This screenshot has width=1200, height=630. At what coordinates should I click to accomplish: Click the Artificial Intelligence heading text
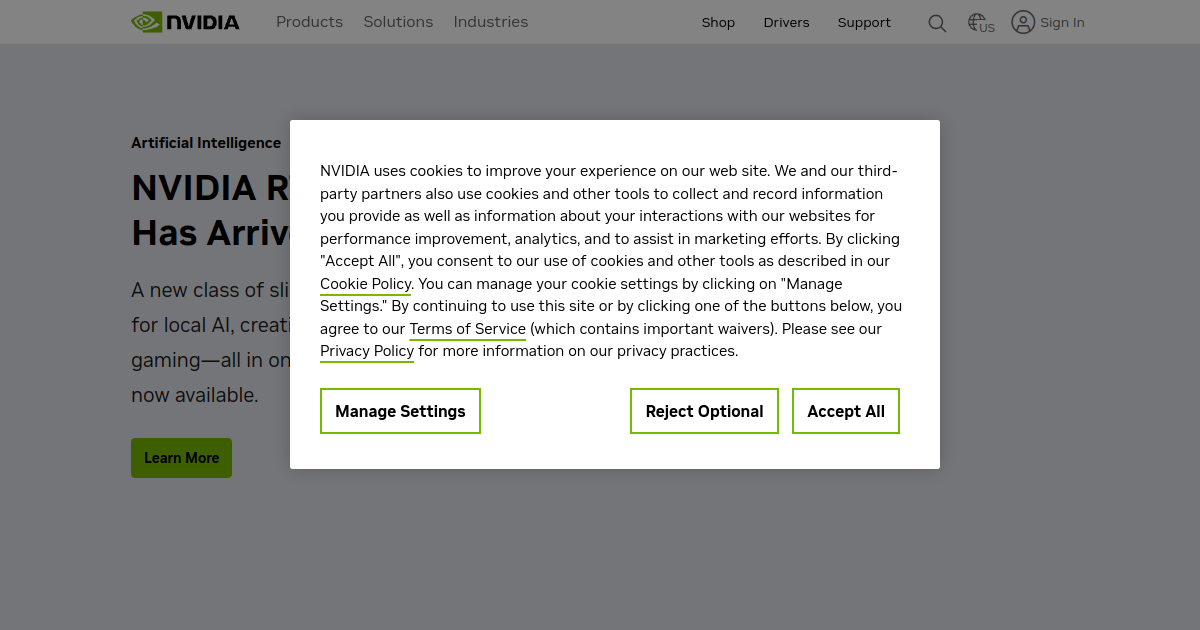(206, 143)
